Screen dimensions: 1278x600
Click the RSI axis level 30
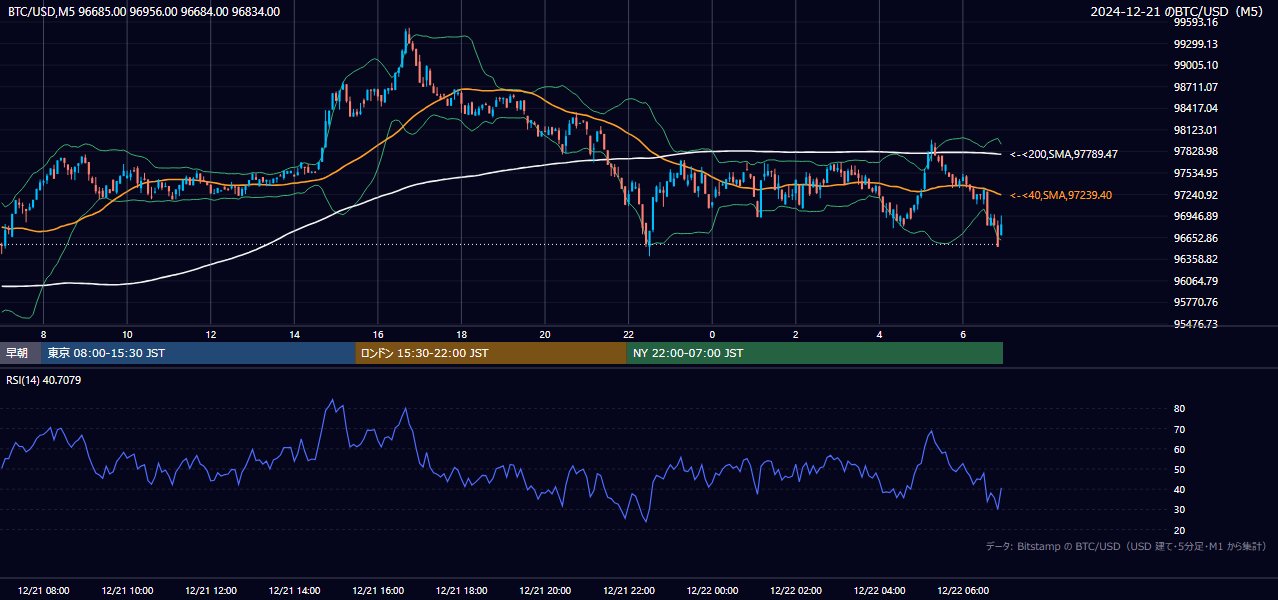click(x=1179, y=510)
